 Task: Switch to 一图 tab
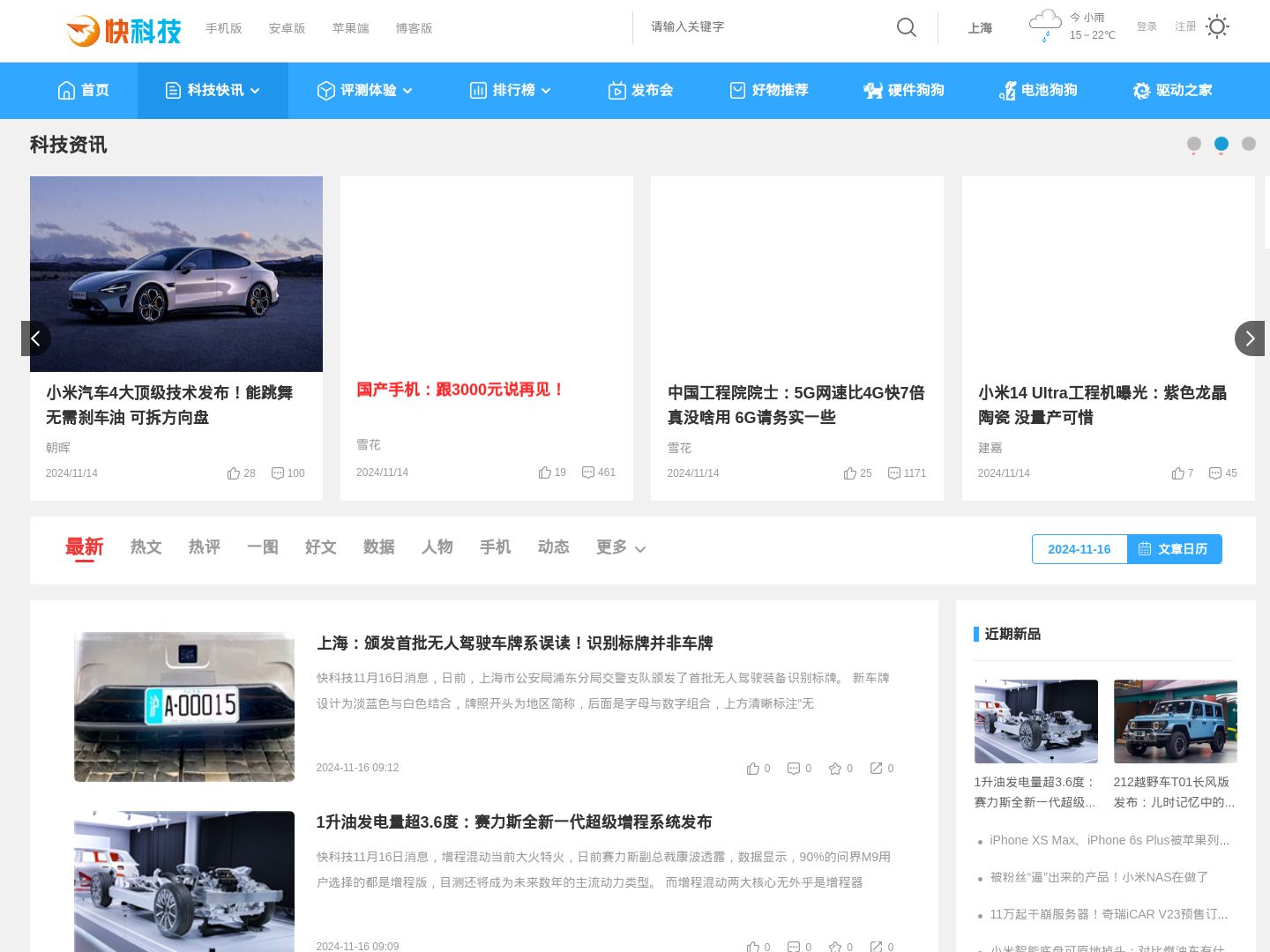click(263, 547)
